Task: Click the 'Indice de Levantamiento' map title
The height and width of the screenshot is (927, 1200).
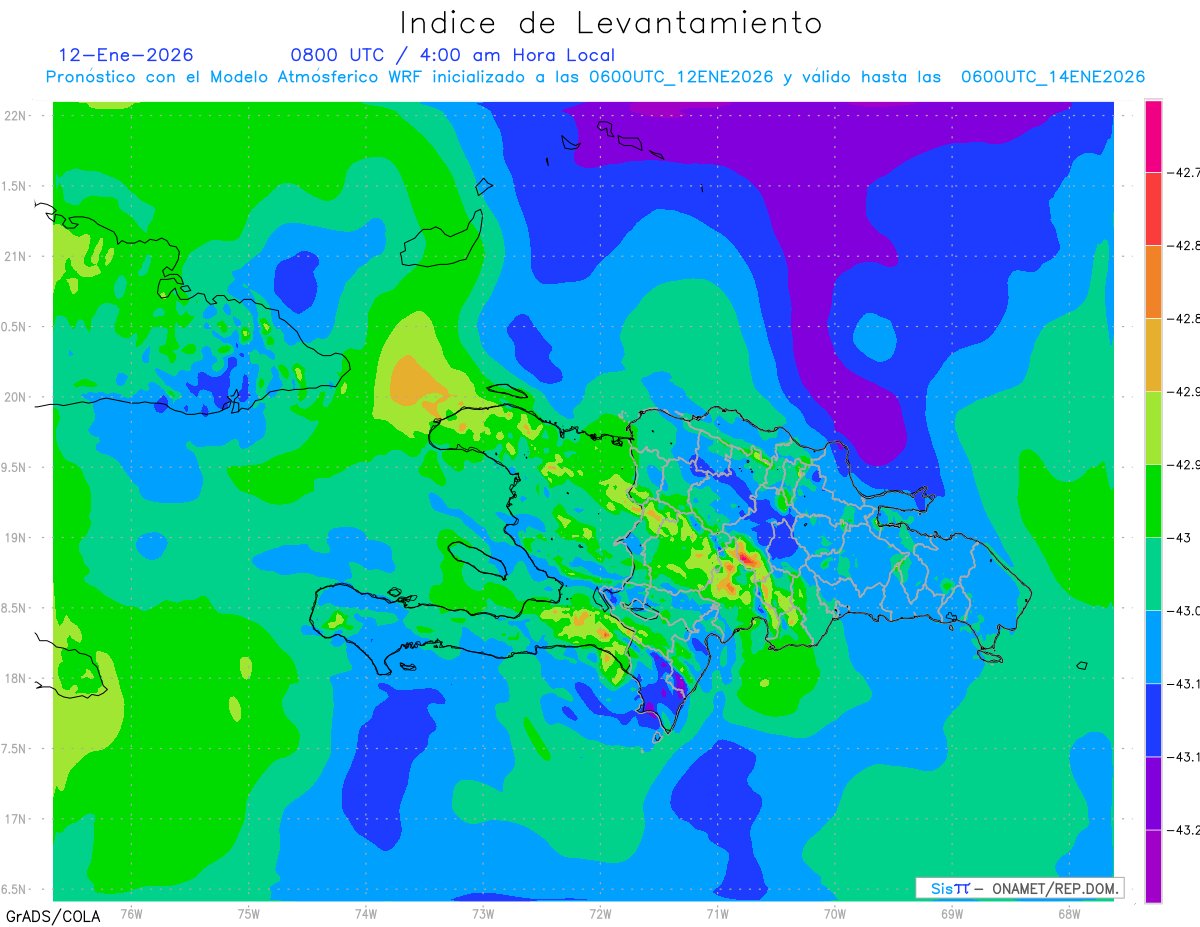Action: pyautogui.click(x=611, y=23)
